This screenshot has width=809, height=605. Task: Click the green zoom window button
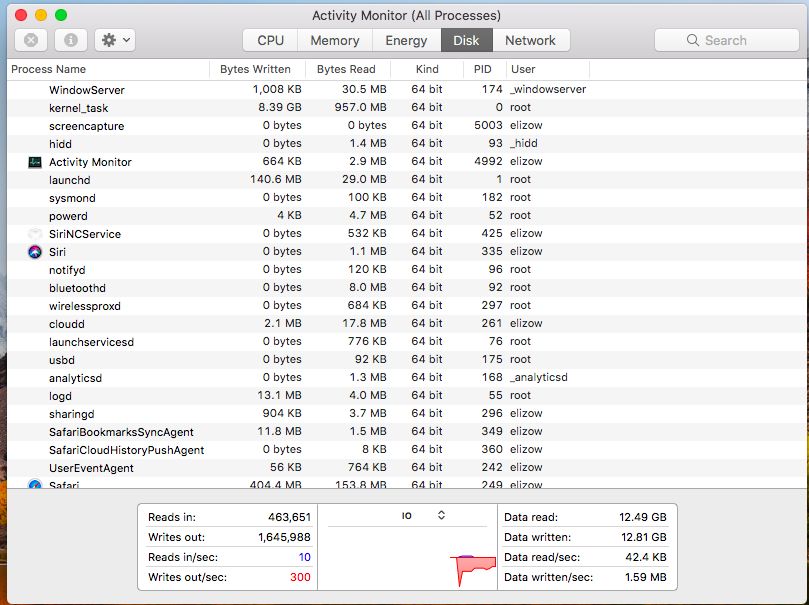point(61,15)
